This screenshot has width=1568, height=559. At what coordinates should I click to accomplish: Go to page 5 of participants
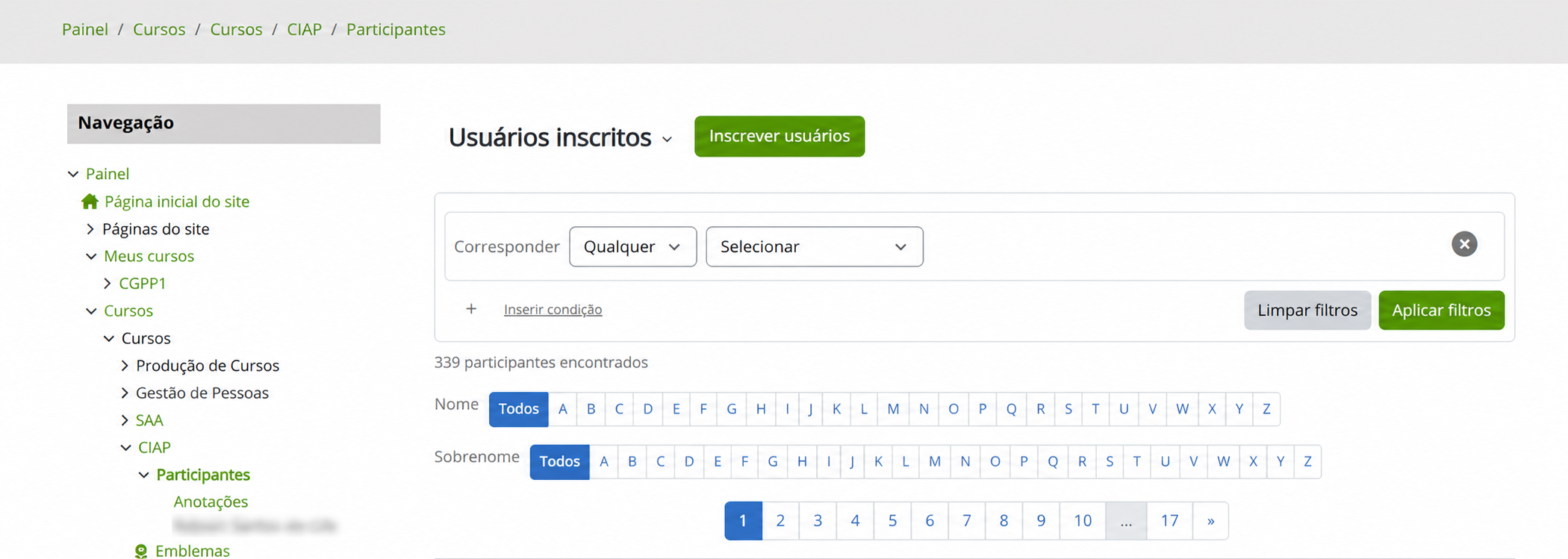tap(892, 520)
